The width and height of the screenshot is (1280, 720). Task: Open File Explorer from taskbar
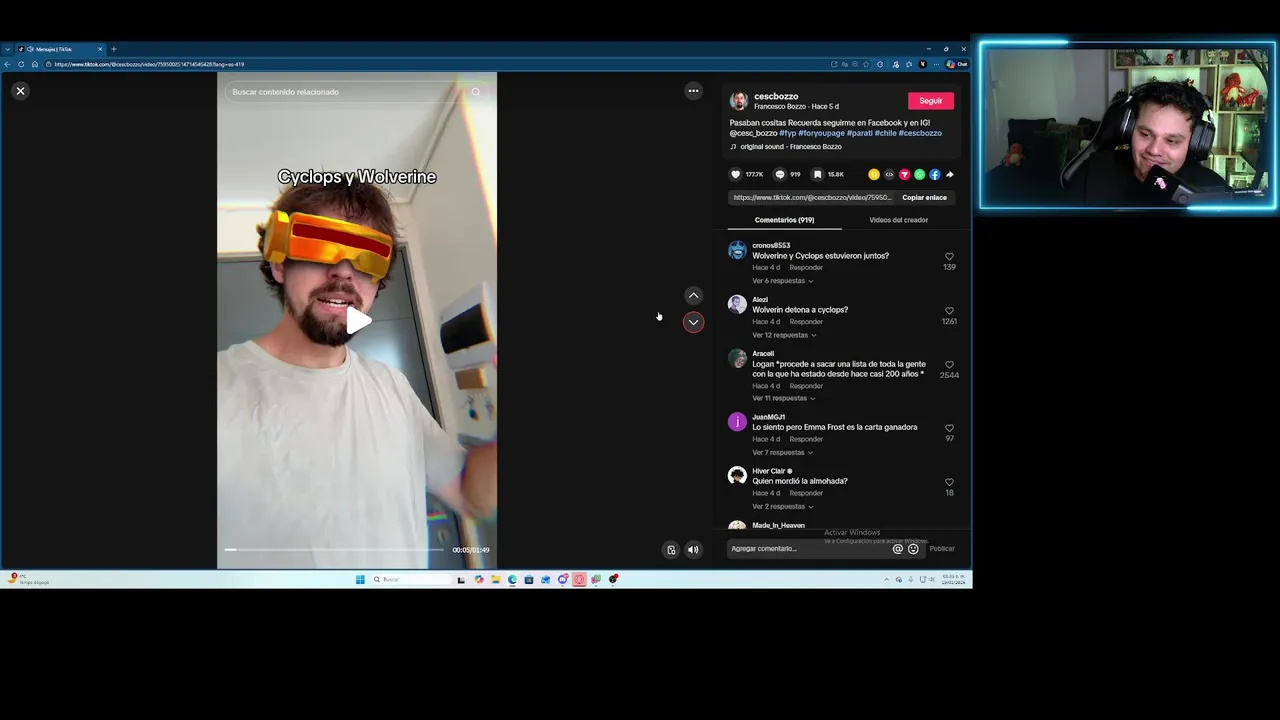point(496,579)
